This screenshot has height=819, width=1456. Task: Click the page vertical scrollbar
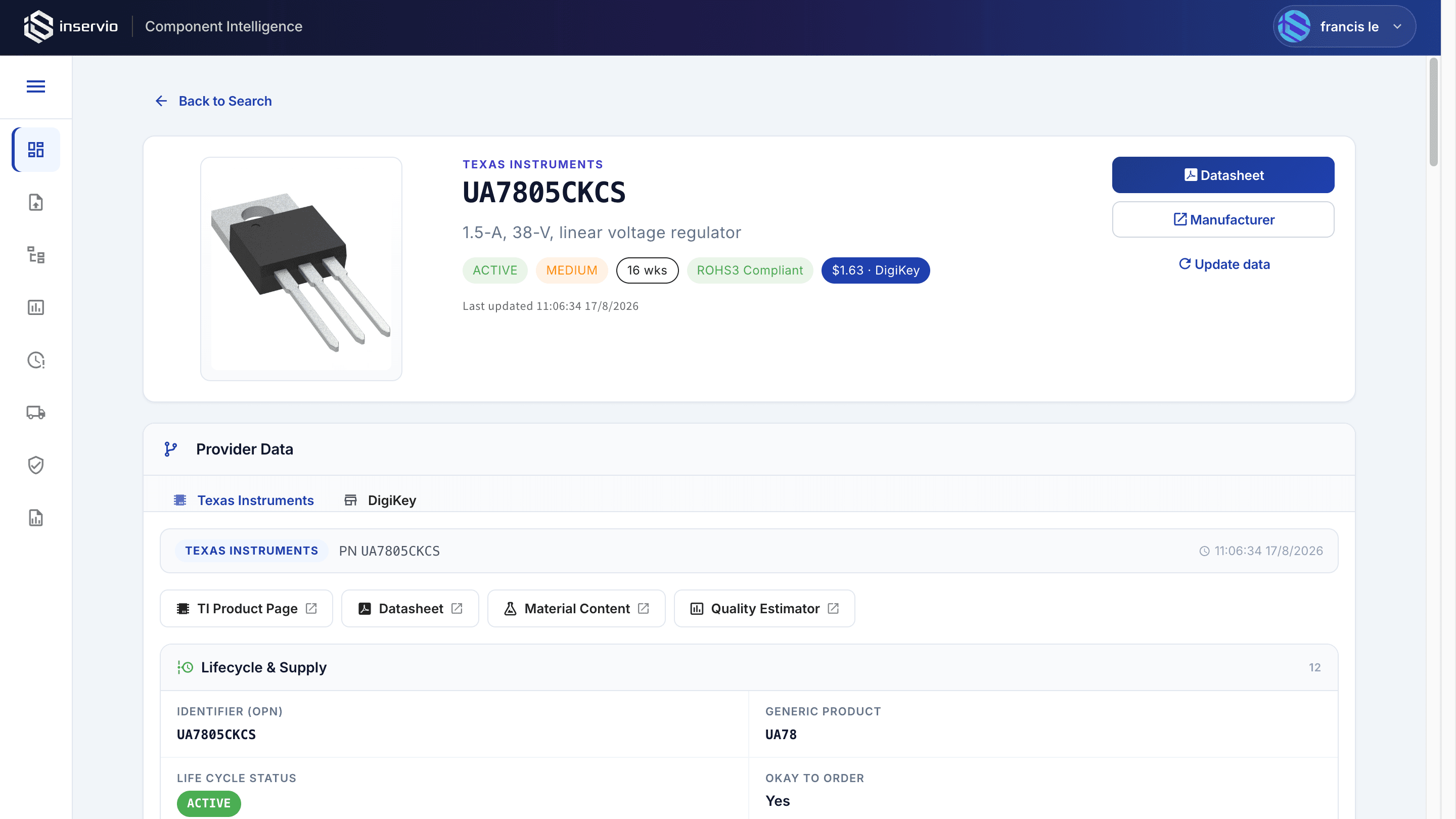tap(1433, 112)
